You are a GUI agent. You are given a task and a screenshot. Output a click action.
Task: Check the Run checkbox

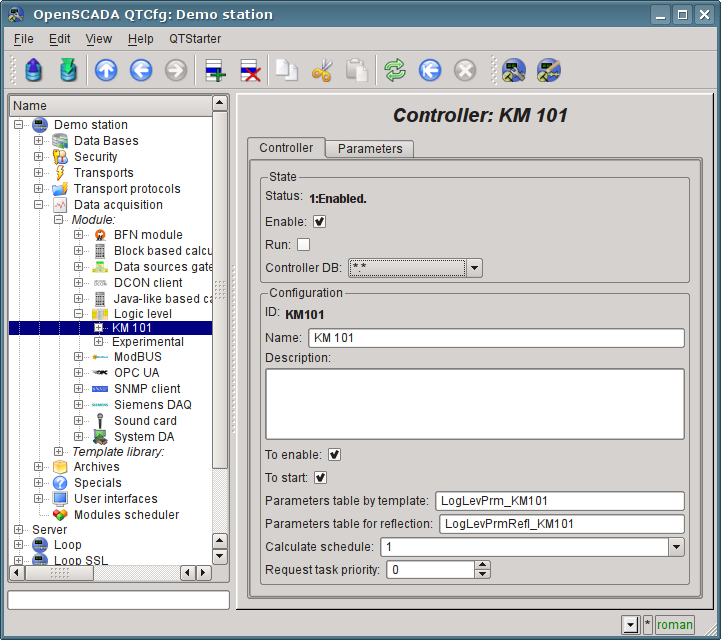[x=304, y=245]
